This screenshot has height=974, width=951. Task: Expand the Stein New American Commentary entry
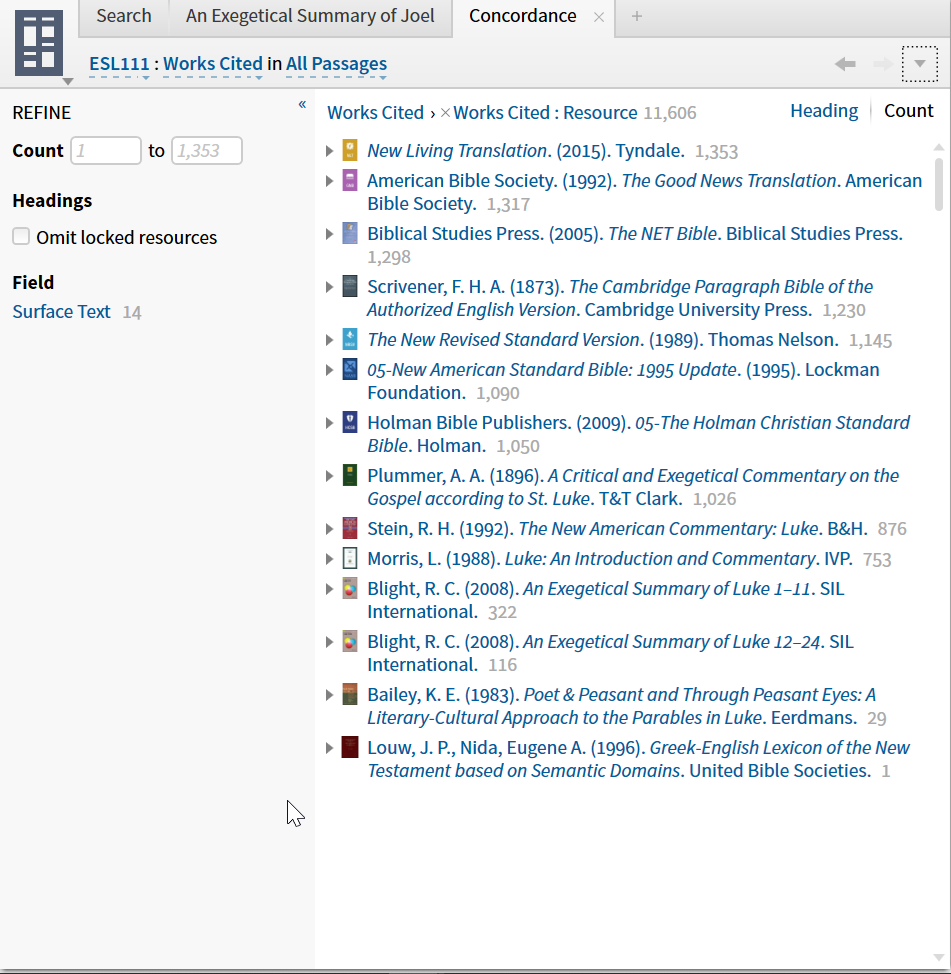coord(330,528)
